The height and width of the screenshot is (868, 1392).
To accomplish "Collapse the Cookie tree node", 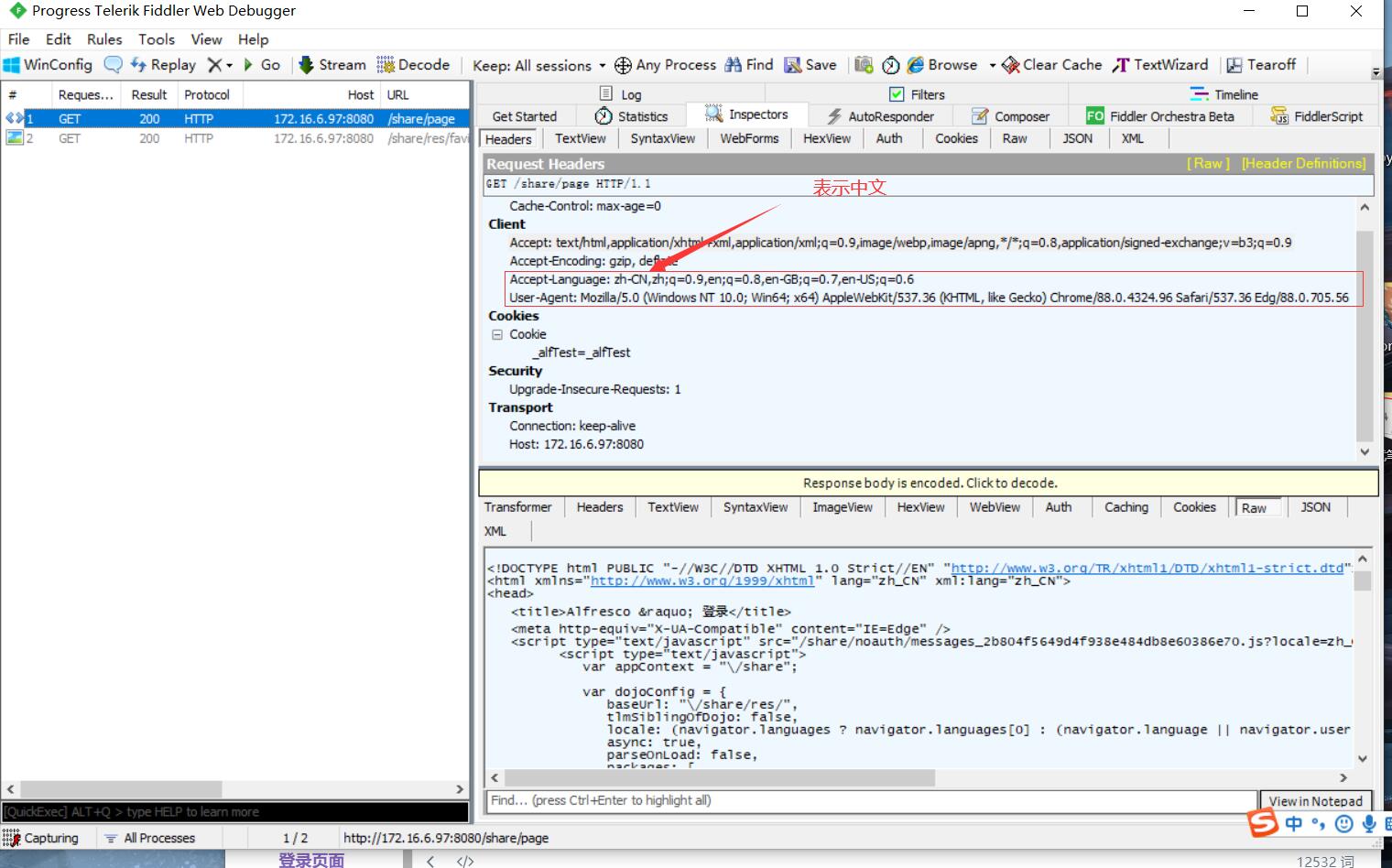I will pos(497,334).
